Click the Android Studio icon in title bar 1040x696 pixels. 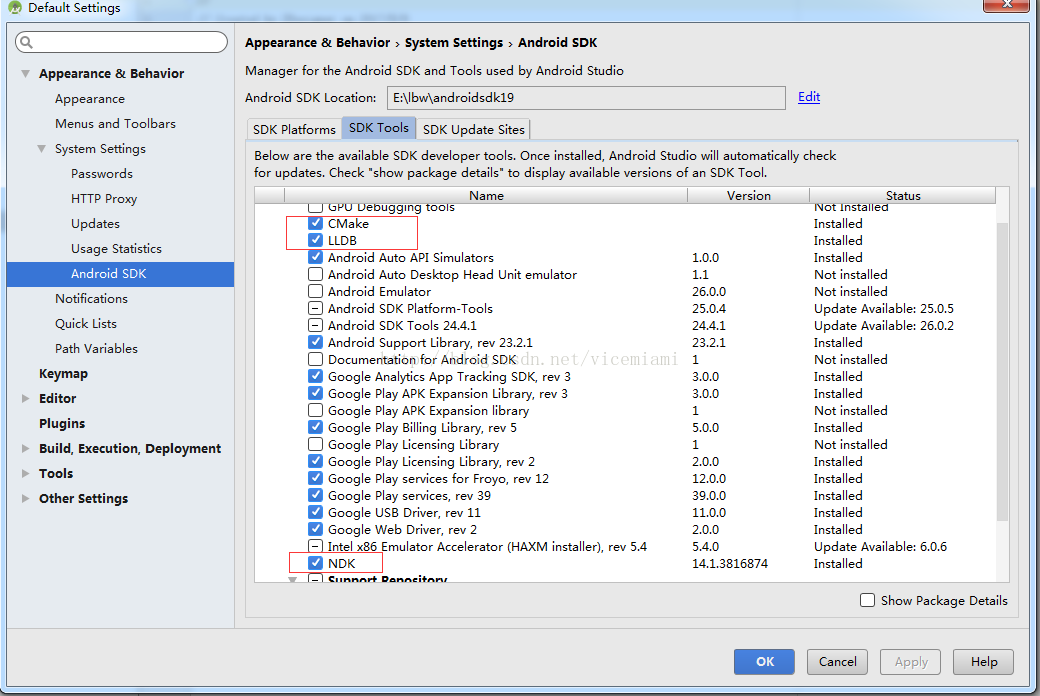click(15, 8)
